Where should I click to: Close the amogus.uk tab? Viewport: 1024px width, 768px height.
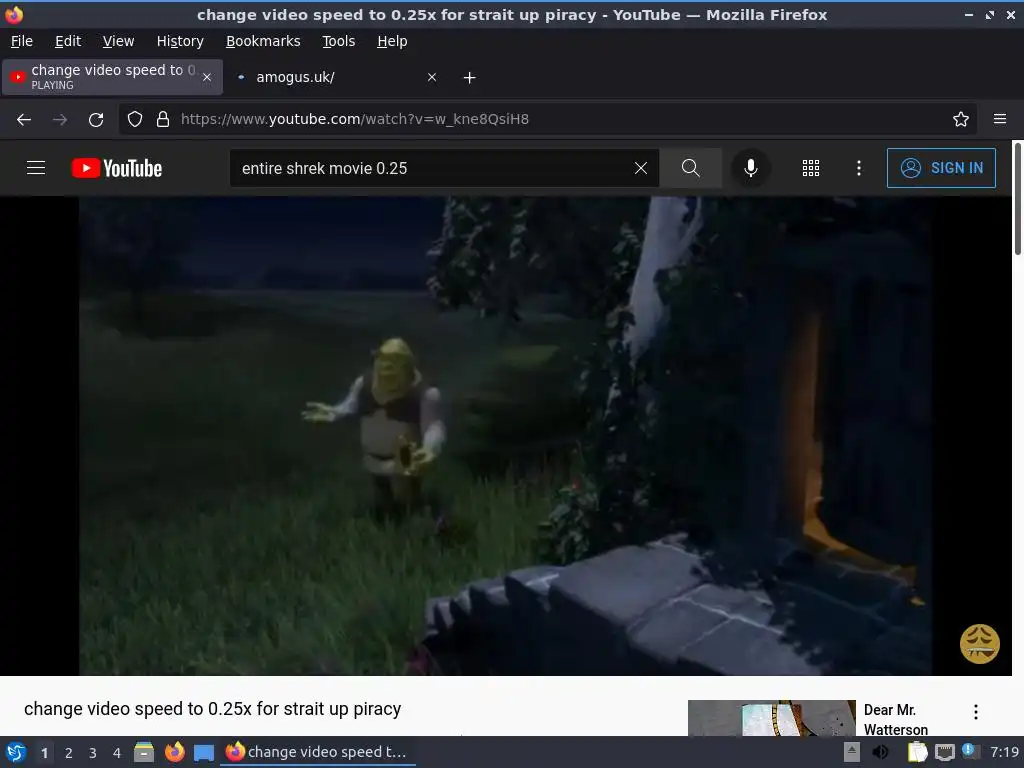coord(432,77)
